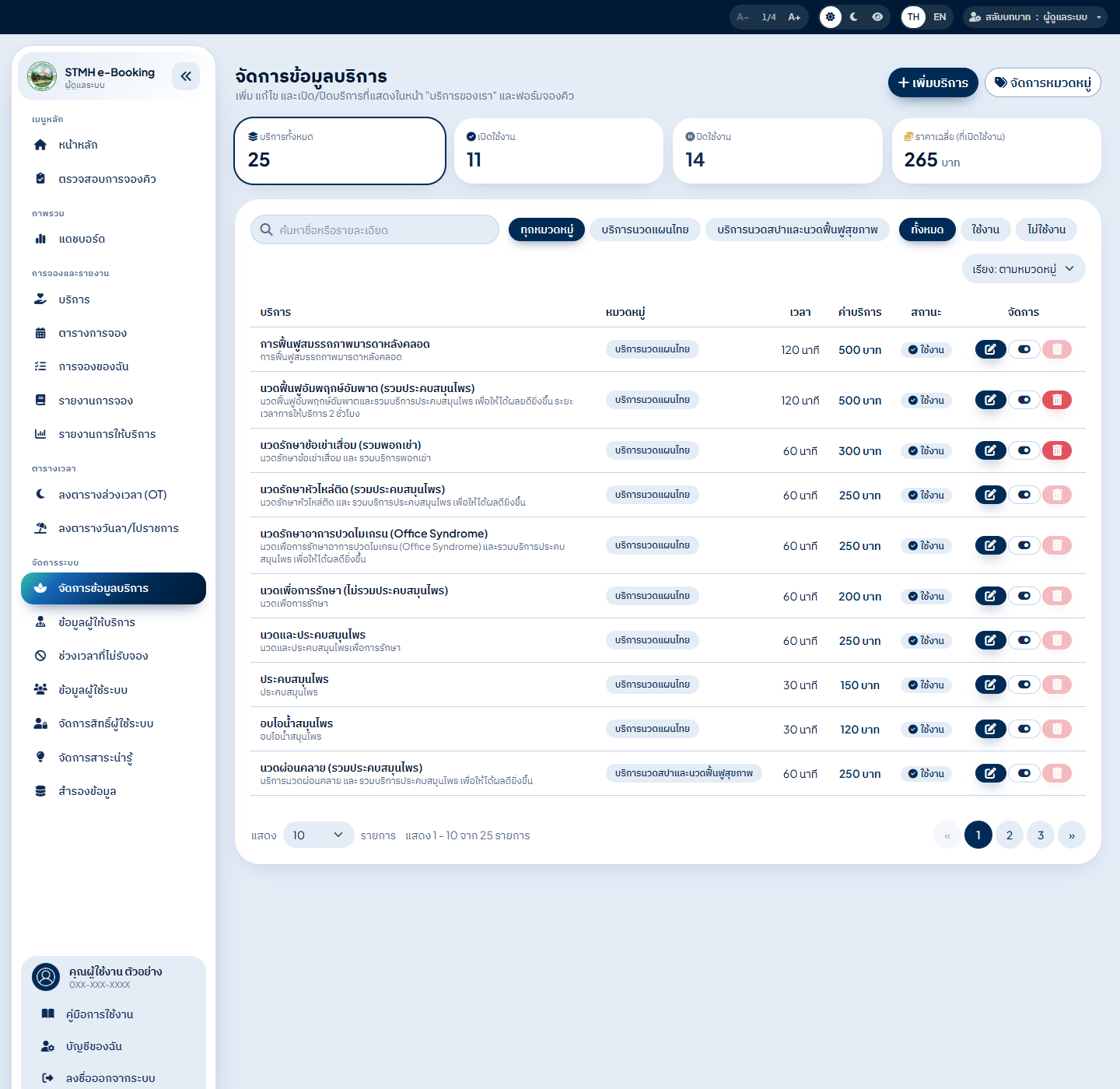The image size is (1120, 1089).
Task: Delete นวดฟื้นฟูอัมพฤกษ์อัมพาต service
Action: (1057, 400)
